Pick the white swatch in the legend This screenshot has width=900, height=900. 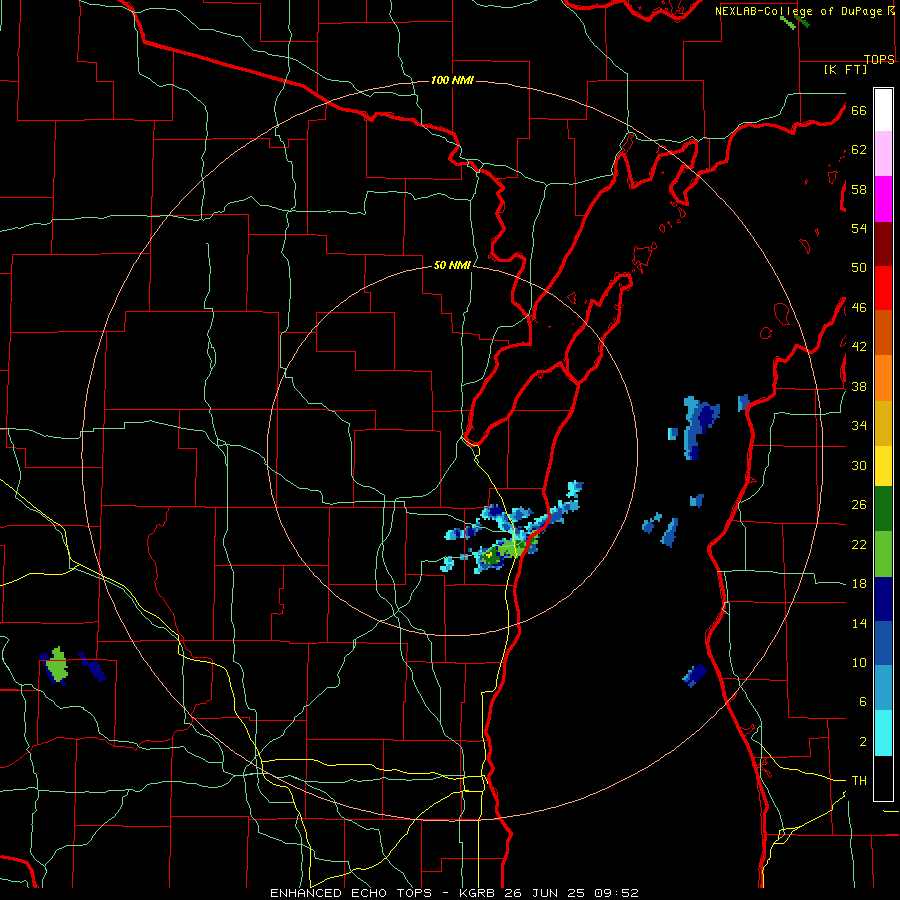(x=883, y=110)
